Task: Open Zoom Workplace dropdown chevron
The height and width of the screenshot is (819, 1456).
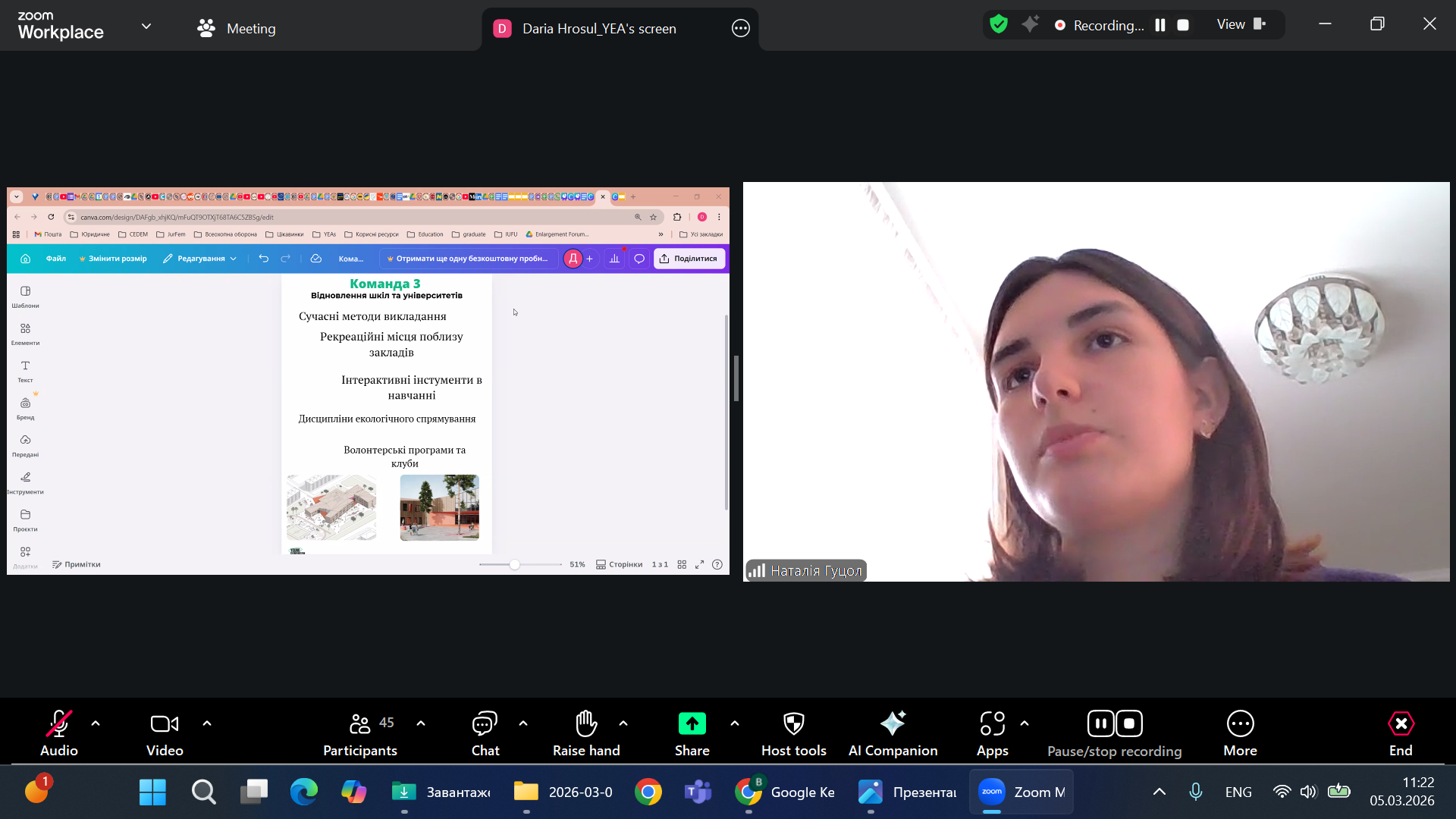Action: (146, 27)
